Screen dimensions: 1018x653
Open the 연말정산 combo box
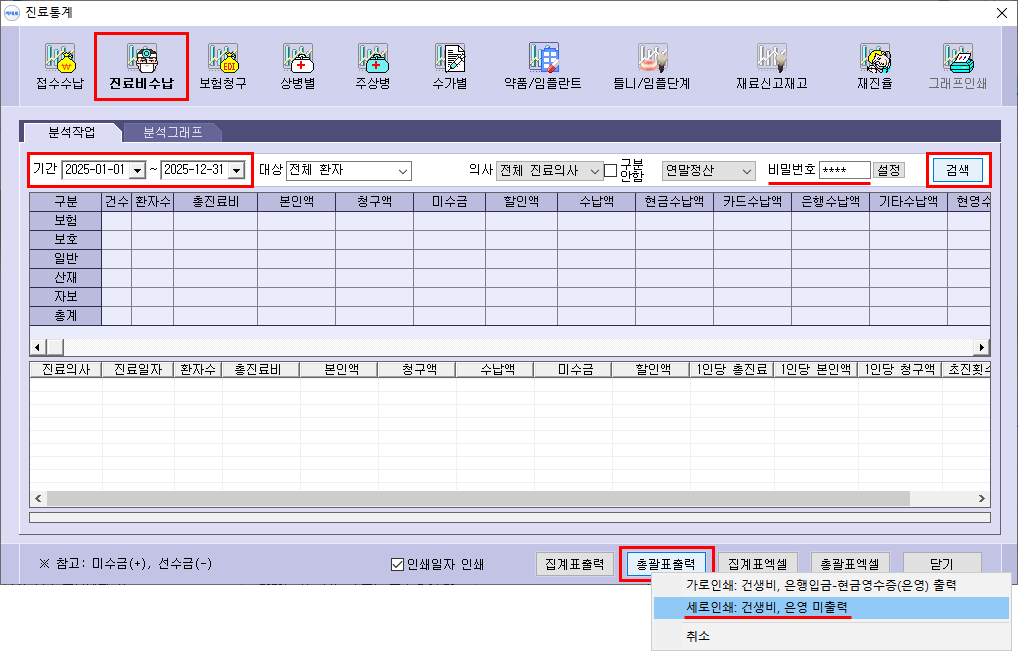click(x=745, y=171)
